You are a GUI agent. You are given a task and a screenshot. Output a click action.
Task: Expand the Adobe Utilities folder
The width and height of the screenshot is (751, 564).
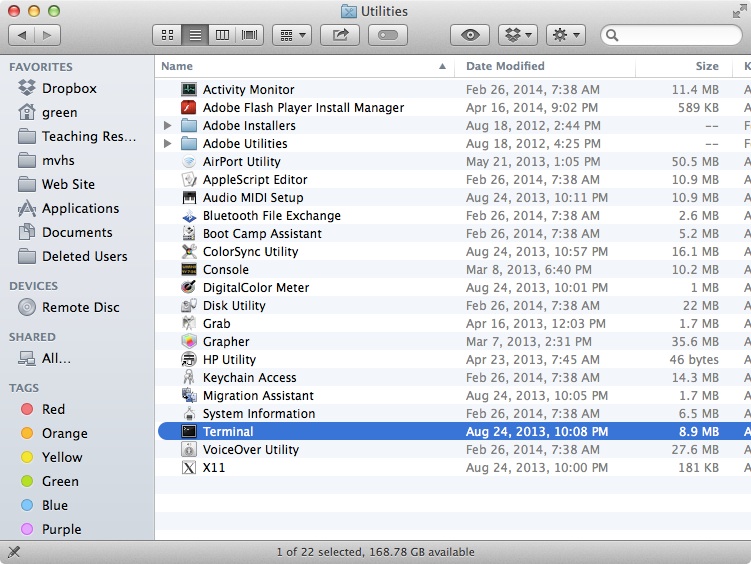[x=168, y=144]
